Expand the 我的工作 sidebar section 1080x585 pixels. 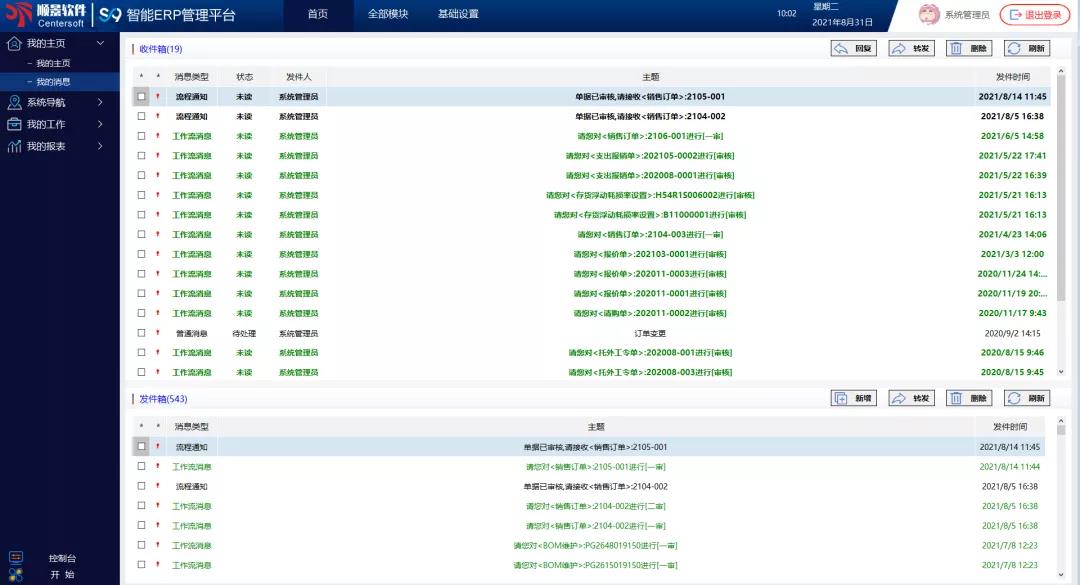(x=59, y=124)
